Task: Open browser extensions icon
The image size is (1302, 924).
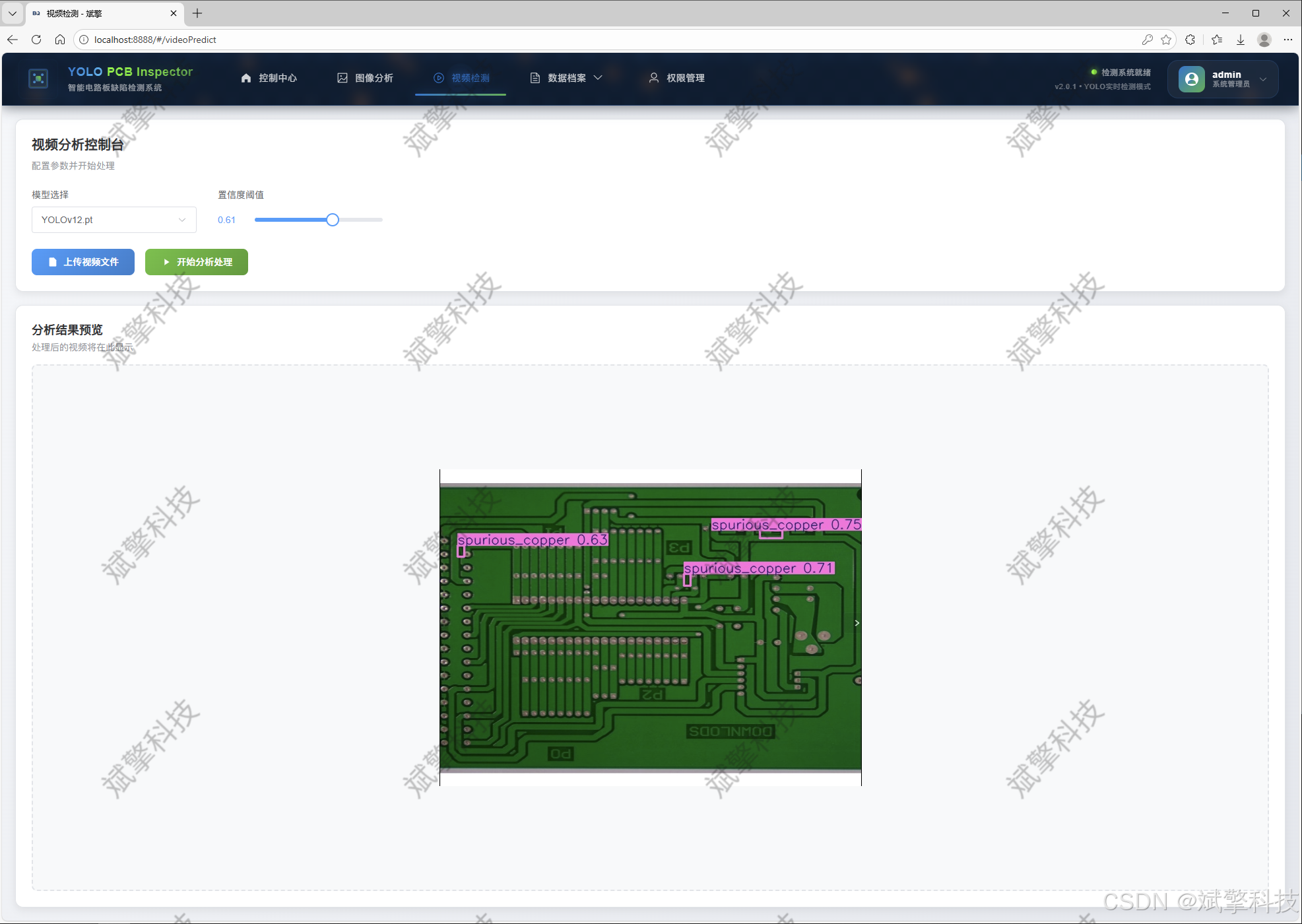Action: [x=1190, y=40]
